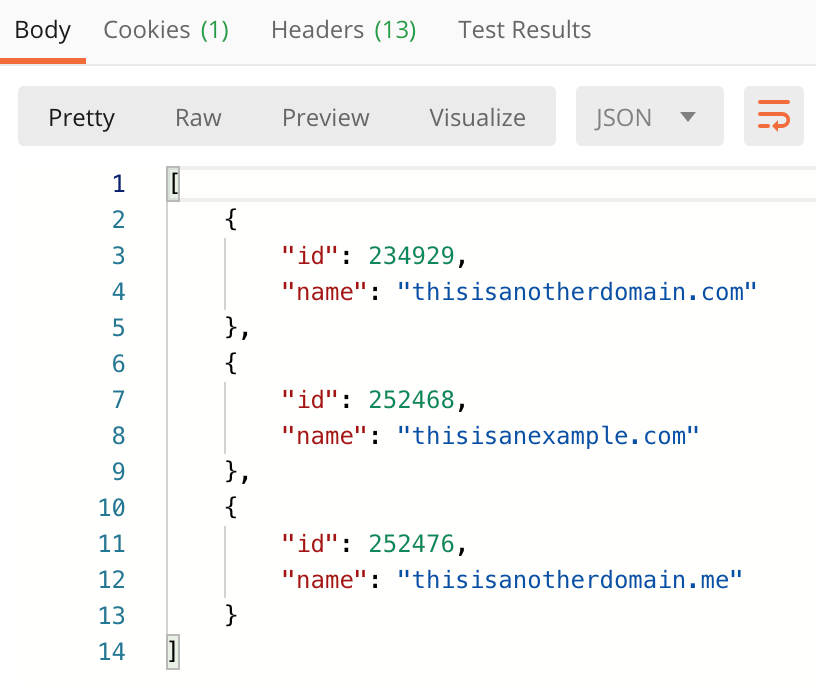Click the "thisisanotherdomain.com" string value
The height and width of the screenshot is (686, 816).
577,291
